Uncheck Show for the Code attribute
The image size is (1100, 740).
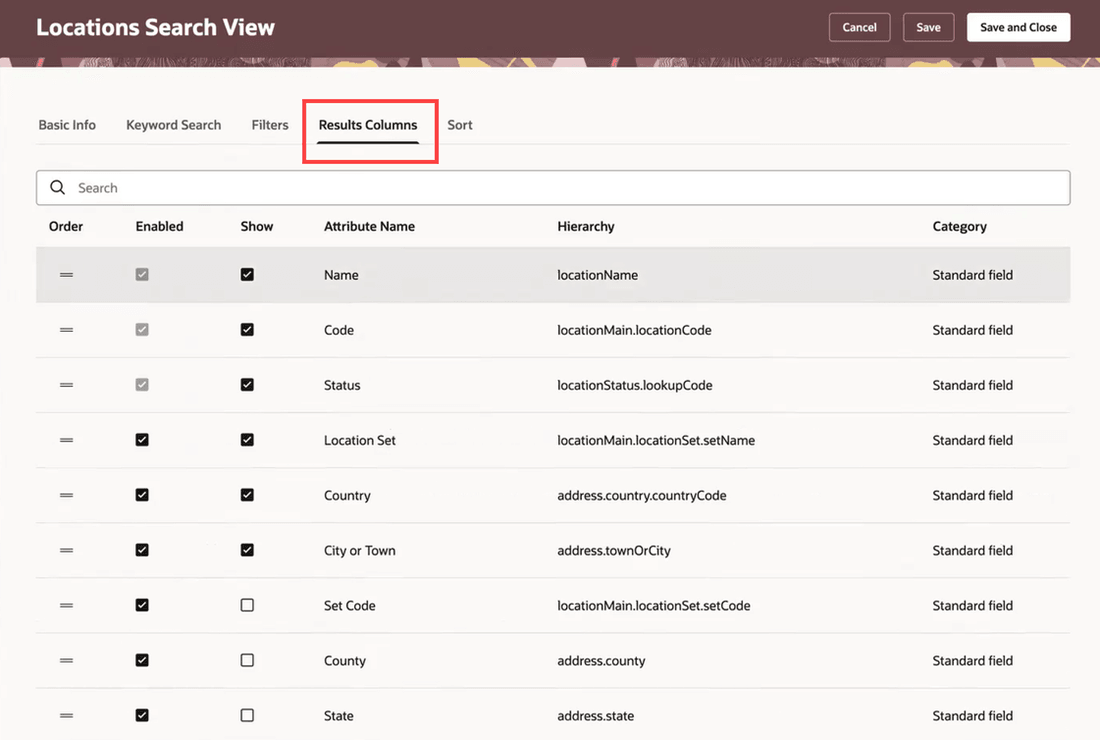tap(247, 330)
